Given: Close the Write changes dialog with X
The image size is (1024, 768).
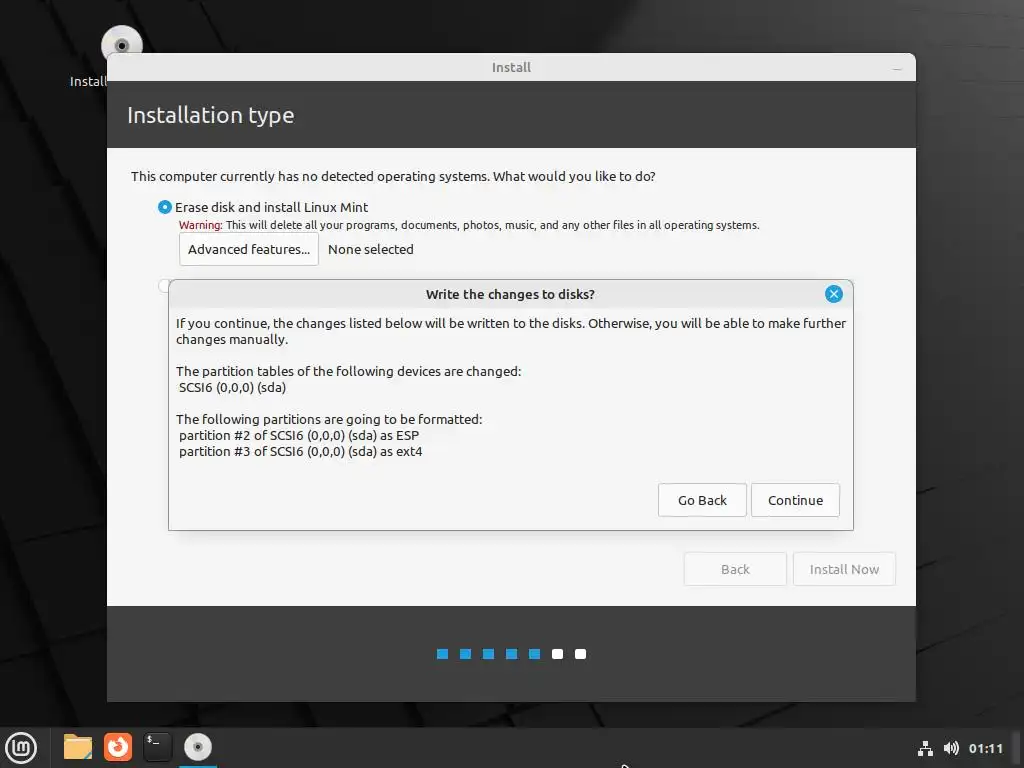Looking at the screenshot, I should point(833,294).
